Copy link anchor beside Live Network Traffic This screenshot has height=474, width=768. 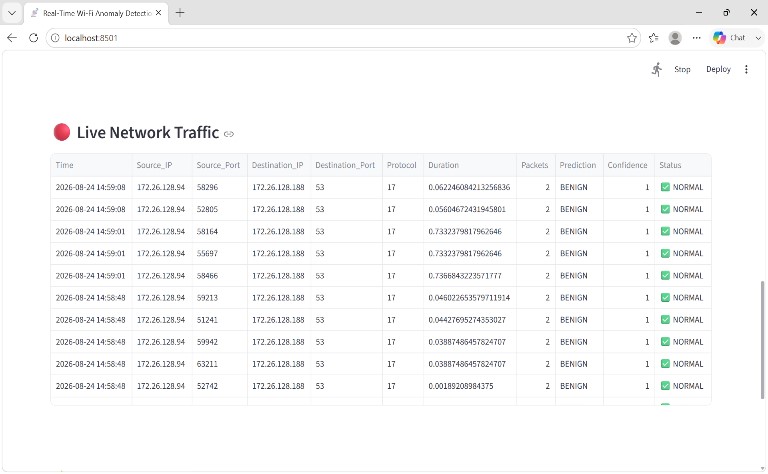(229, 134)
